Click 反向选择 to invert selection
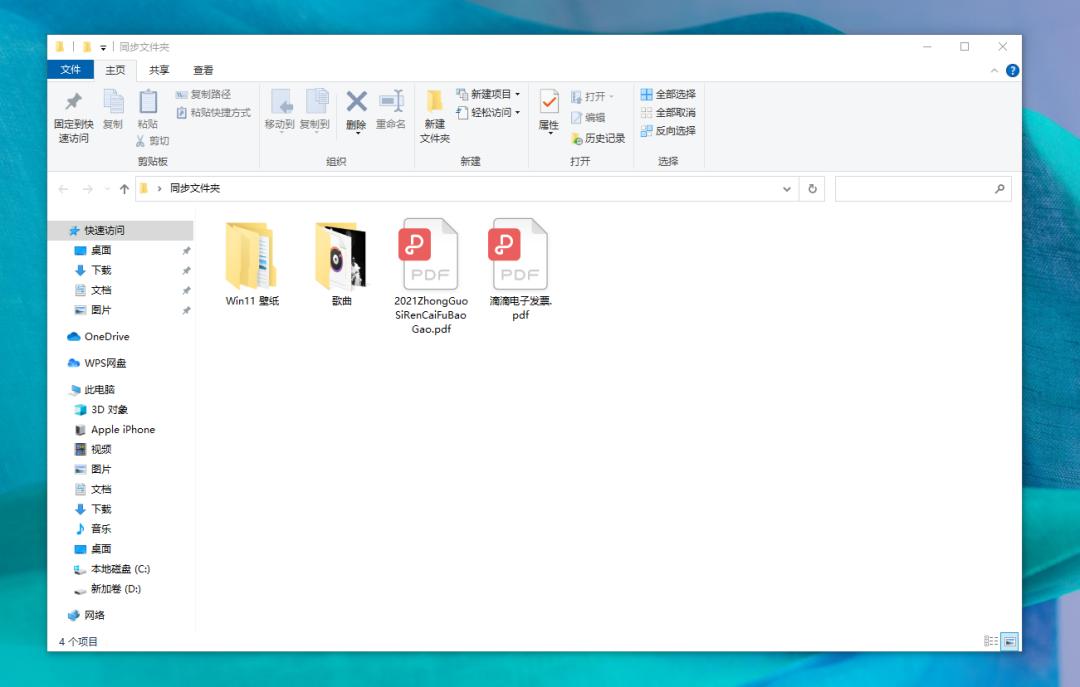Viewport: 1080px width, 687px height. (668, 131)
